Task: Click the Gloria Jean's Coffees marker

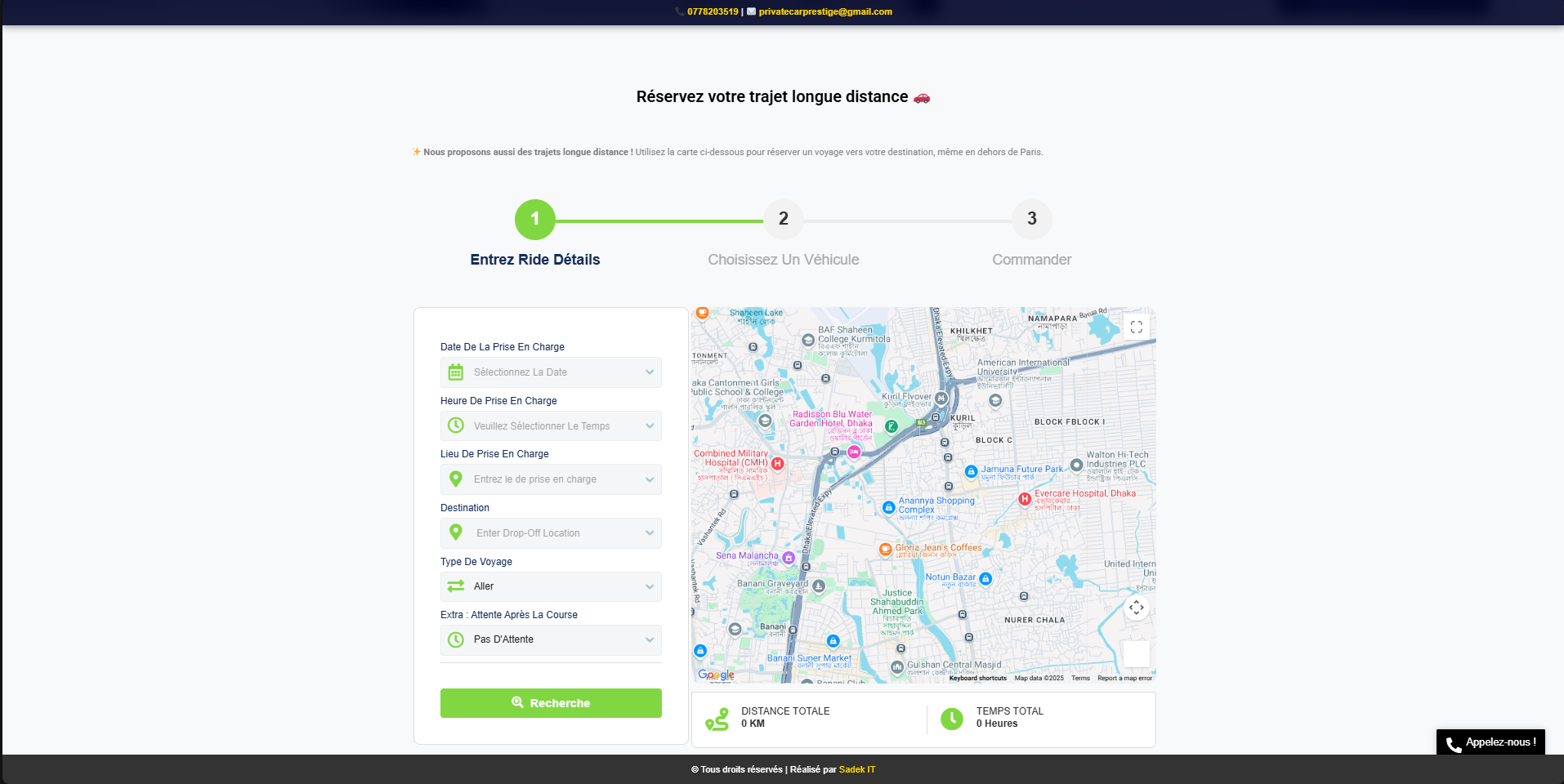Action: 885,550
